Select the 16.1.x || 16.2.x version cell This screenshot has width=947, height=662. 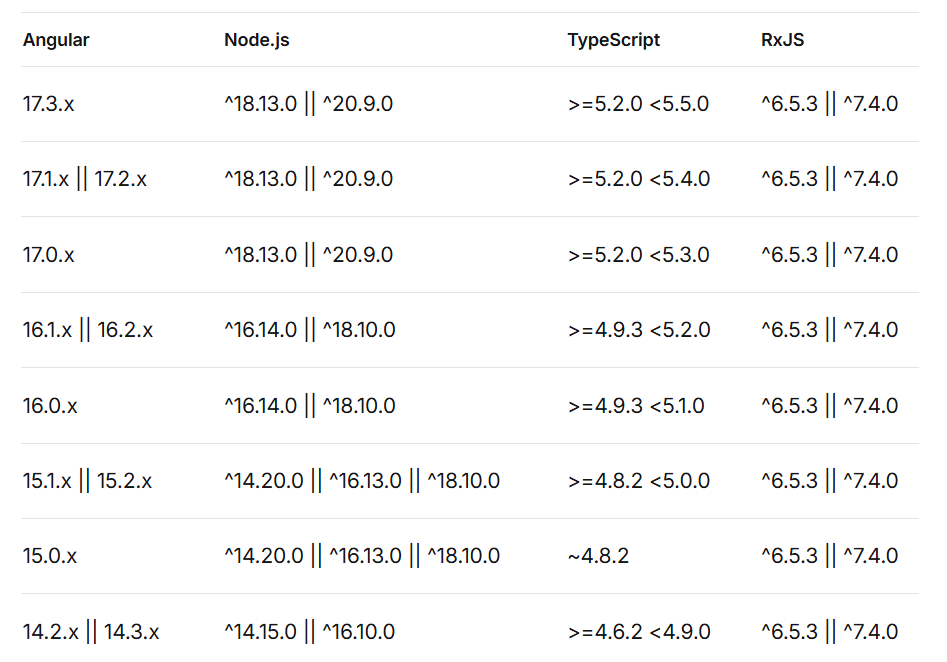[88, 330]
